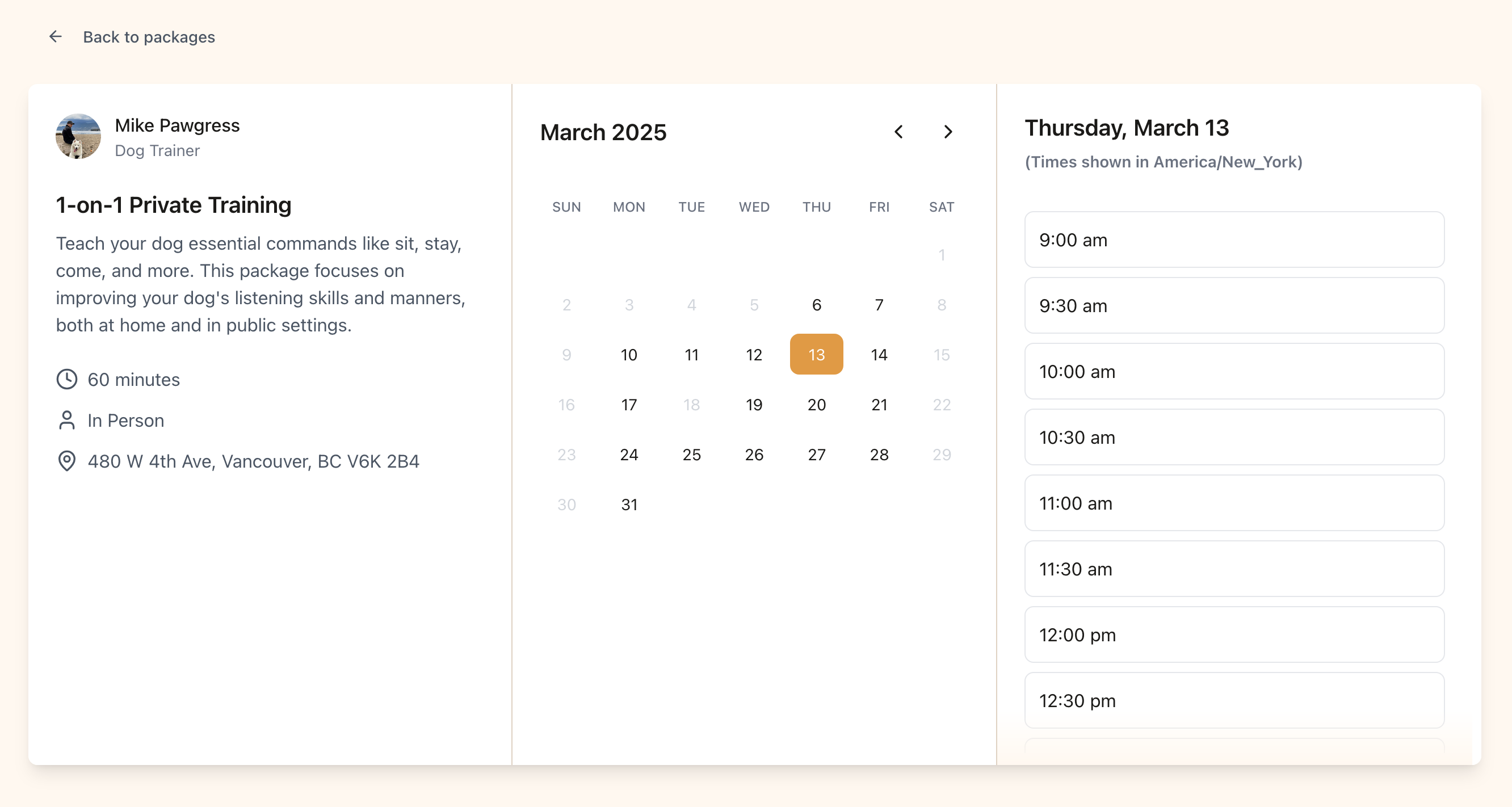Select the 11:00 am time slot
Viewport: 1512px width, 807px height.
click(x=1234, y=503)
